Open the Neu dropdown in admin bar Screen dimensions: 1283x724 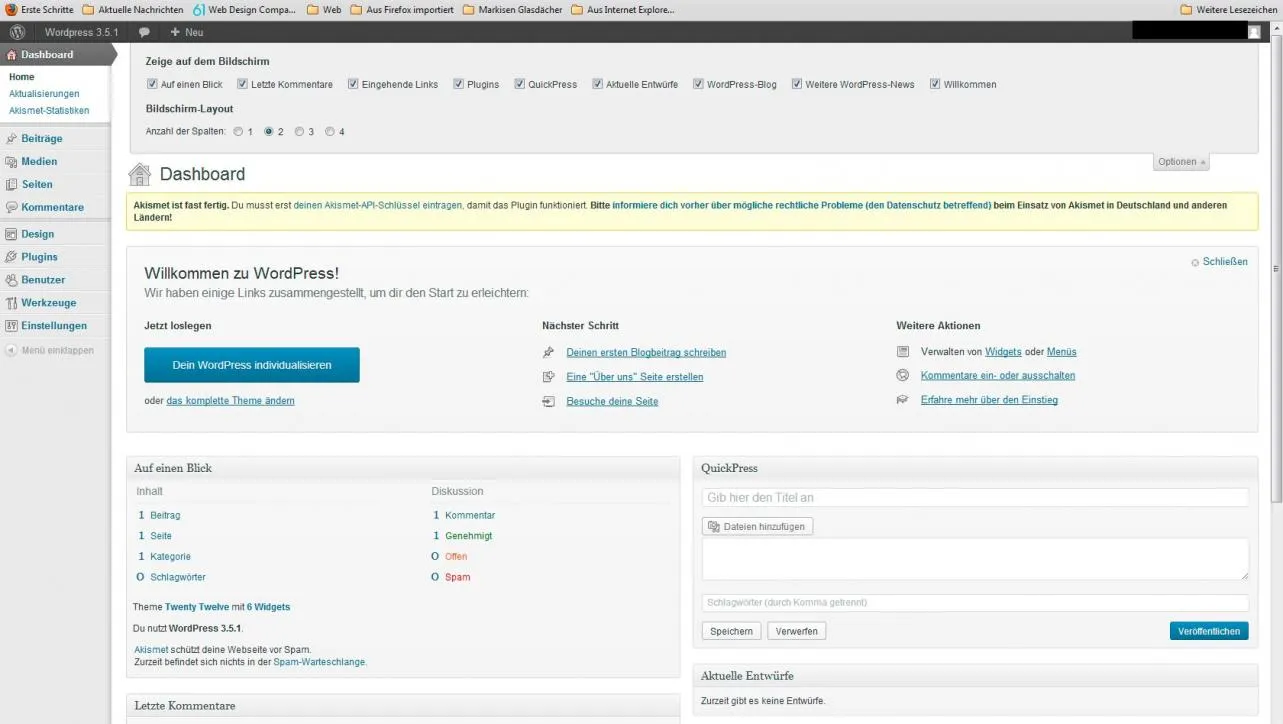click(187, 32)
